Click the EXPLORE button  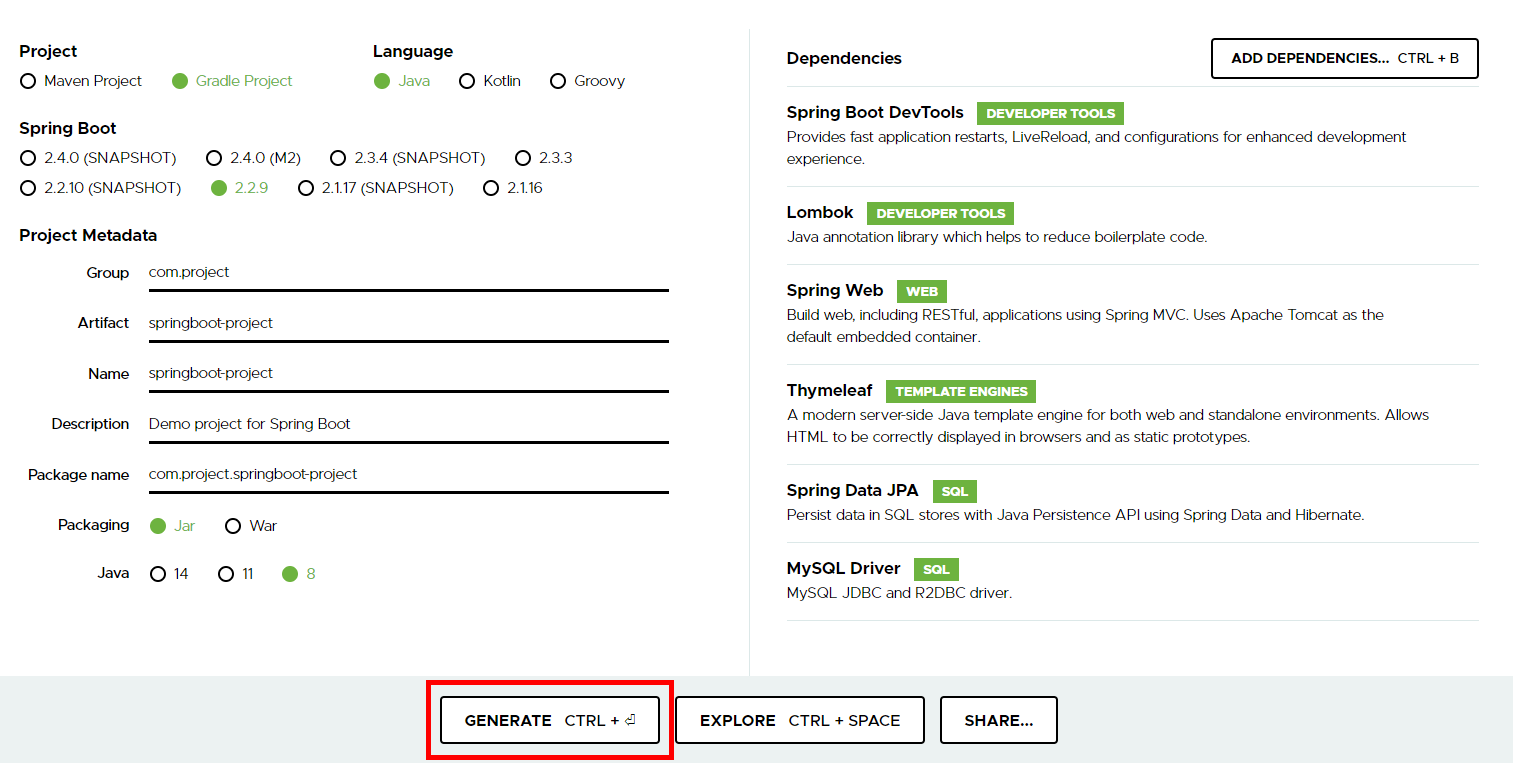[800, 720]
